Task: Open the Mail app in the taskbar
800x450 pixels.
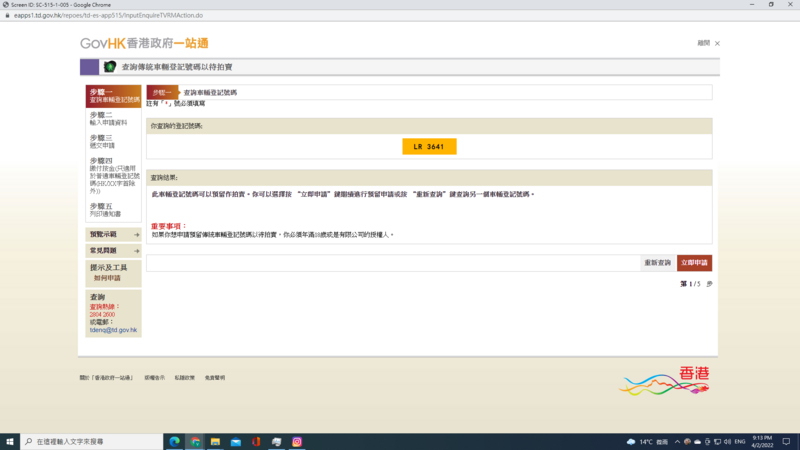Action: click(x=236, y=441)
